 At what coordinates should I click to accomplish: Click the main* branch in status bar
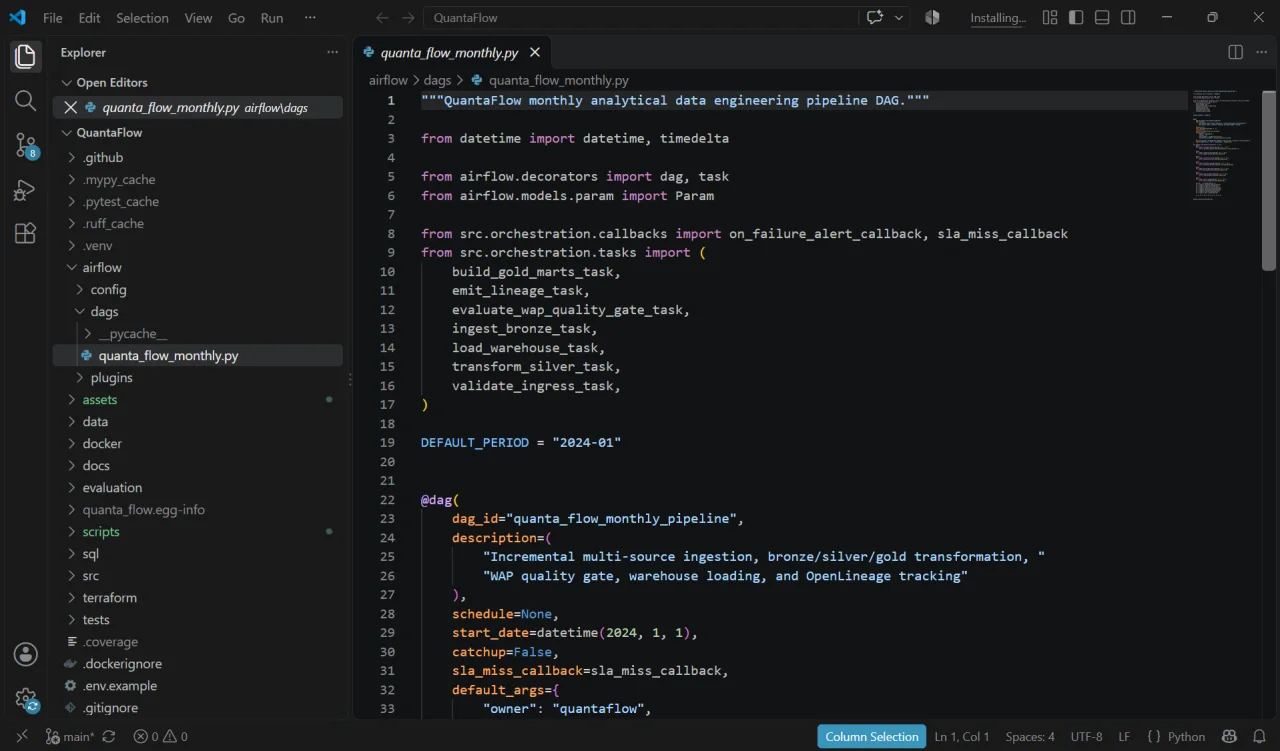[x=70, y=737]
